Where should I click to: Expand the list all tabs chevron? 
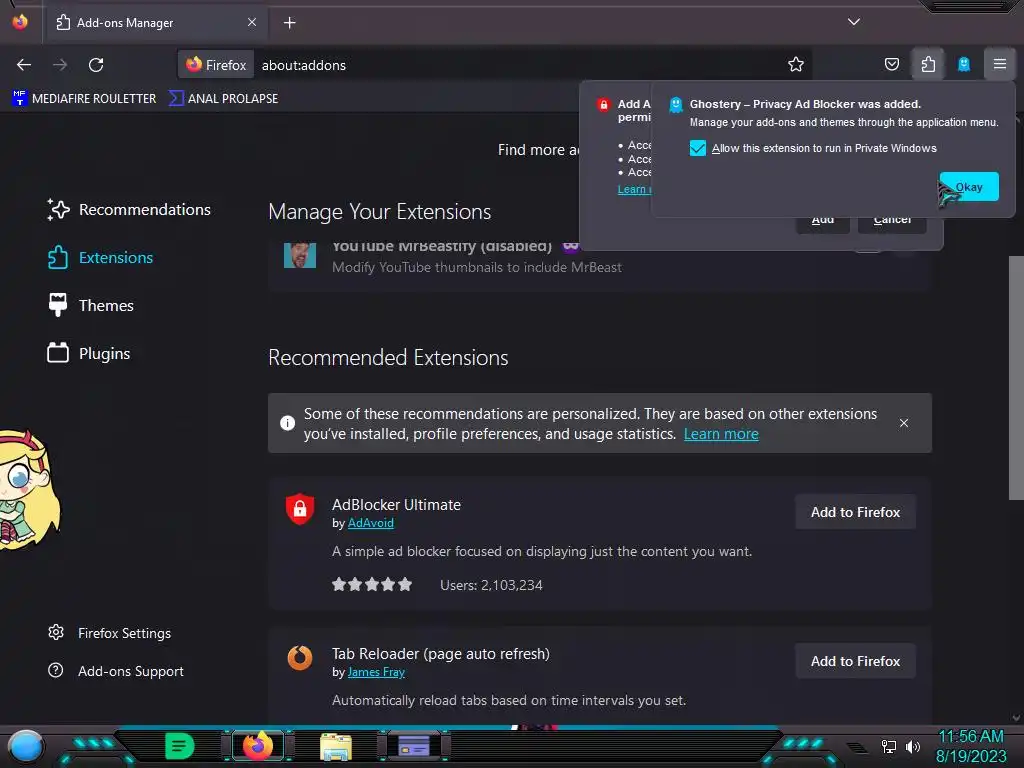click(x=854, y=22)
